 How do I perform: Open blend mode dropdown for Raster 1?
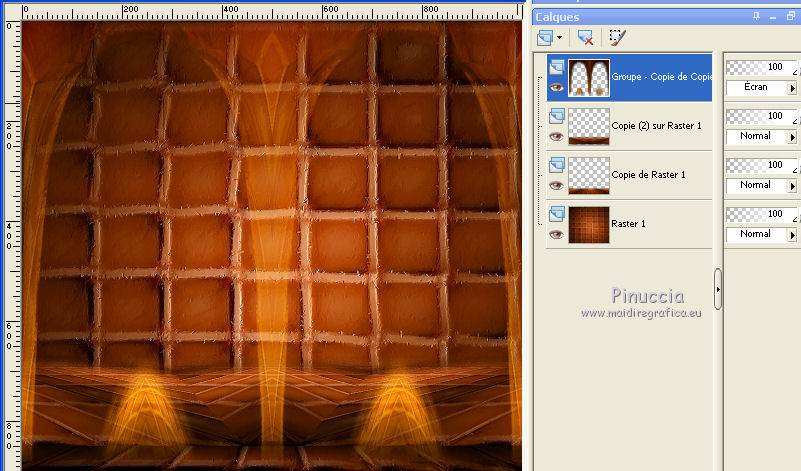click(x=792, y=234)
